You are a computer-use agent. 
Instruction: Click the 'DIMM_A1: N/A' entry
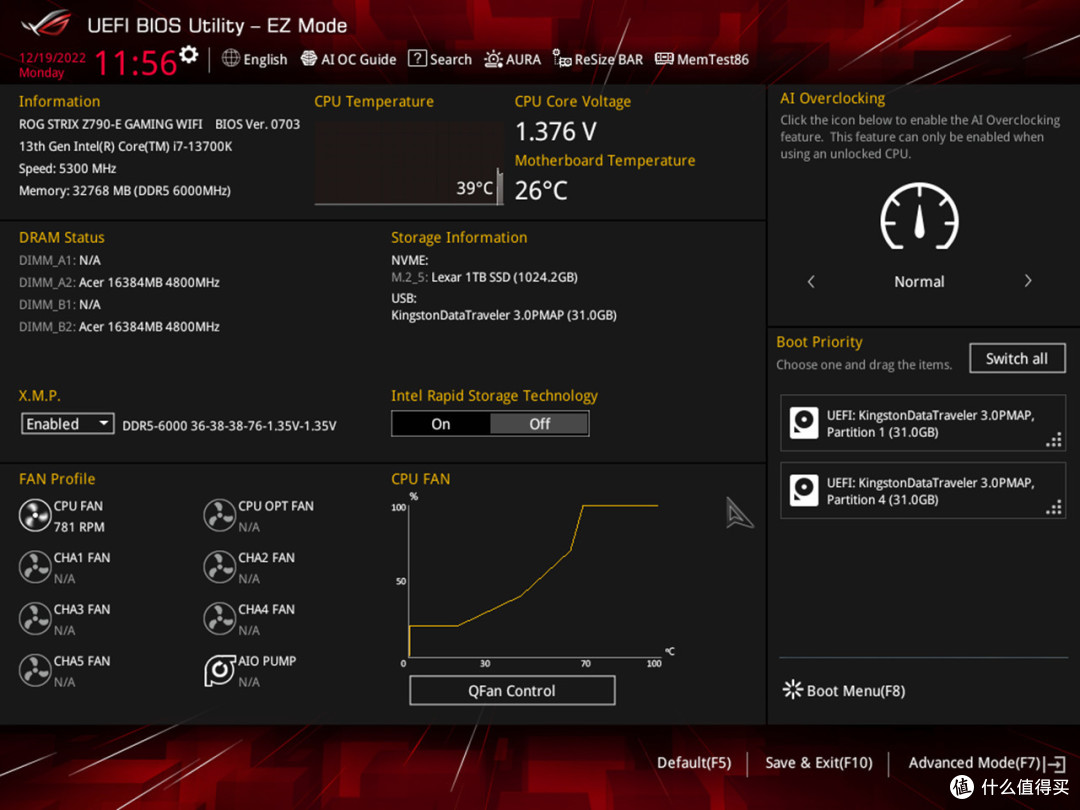click(x=59, y=260)
